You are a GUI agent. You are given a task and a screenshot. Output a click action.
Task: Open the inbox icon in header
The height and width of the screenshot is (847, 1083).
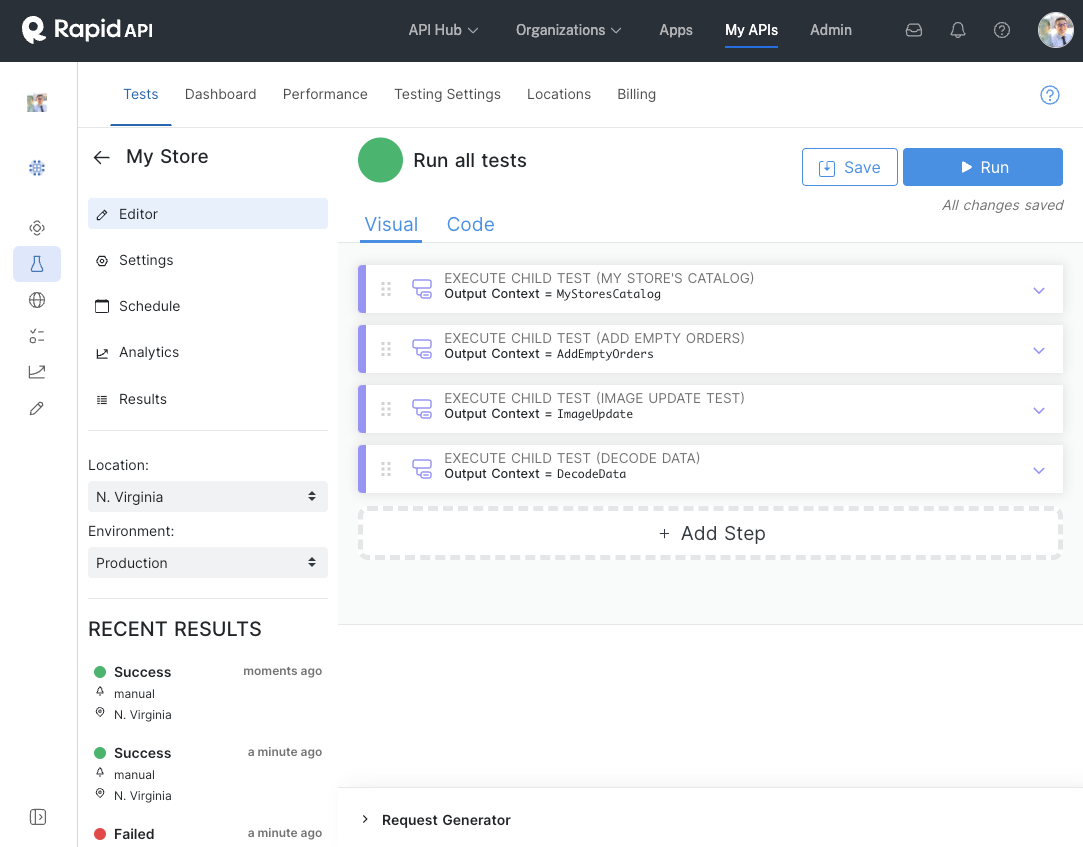click(914, 30)
